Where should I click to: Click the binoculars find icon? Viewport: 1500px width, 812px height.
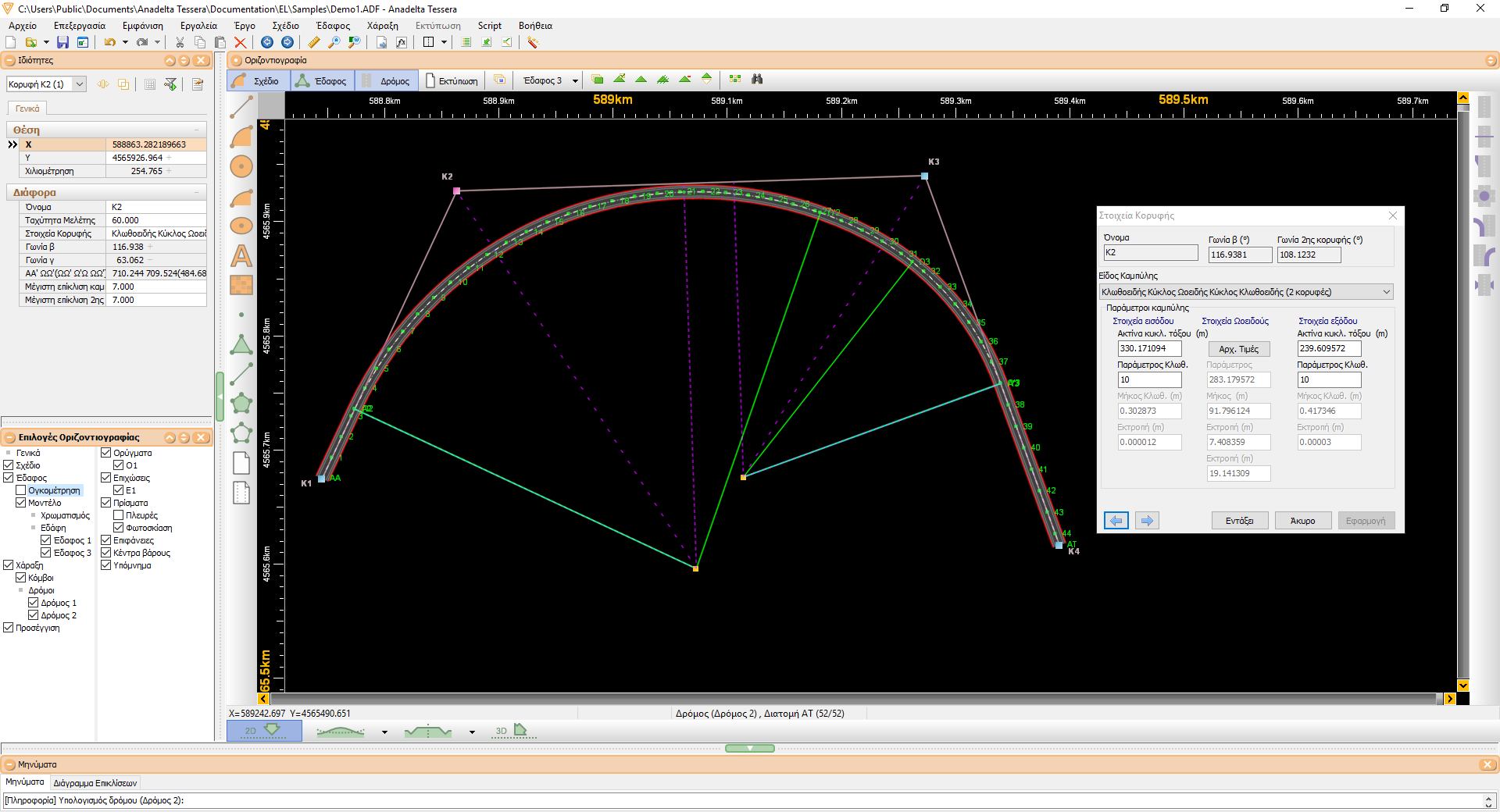click(x=756, y=80)
